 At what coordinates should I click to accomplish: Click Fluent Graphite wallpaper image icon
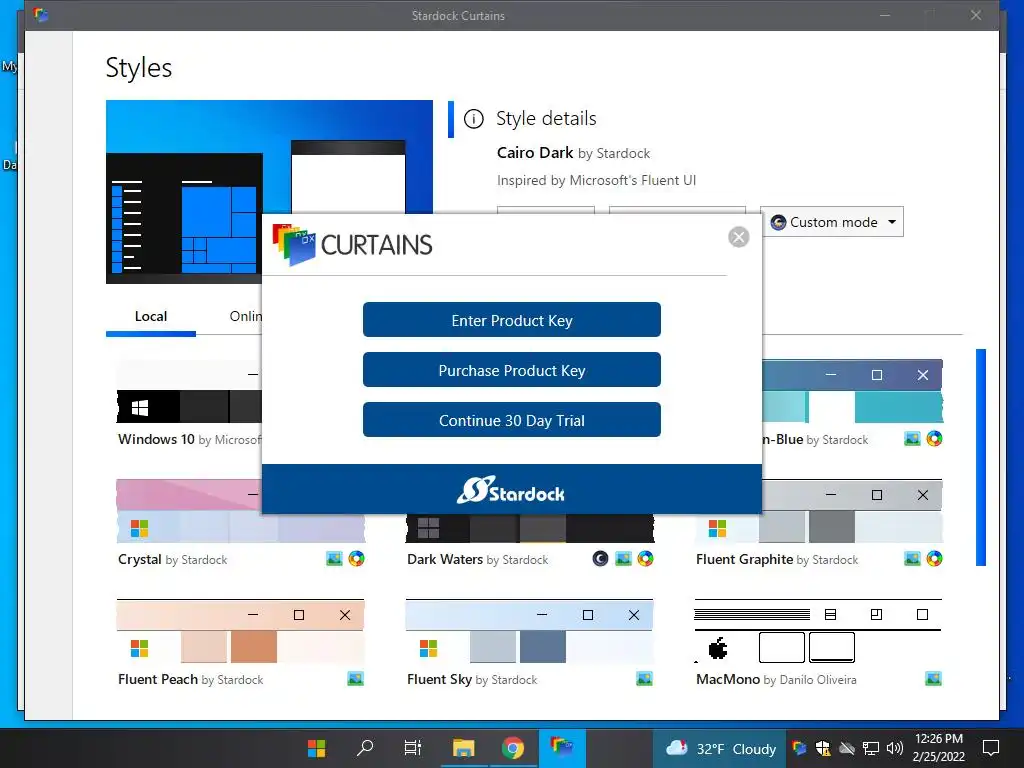[912, 559]
